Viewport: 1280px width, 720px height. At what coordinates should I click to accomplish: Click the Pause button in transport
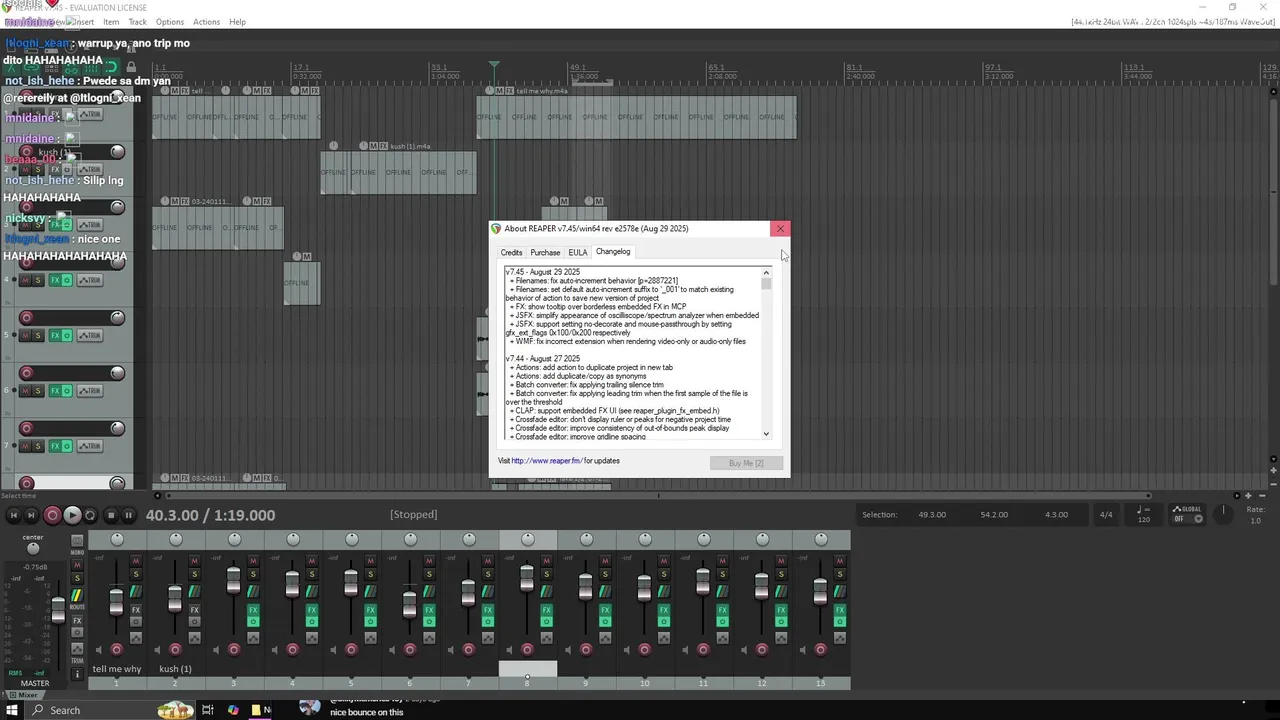(x=128, y=515)
